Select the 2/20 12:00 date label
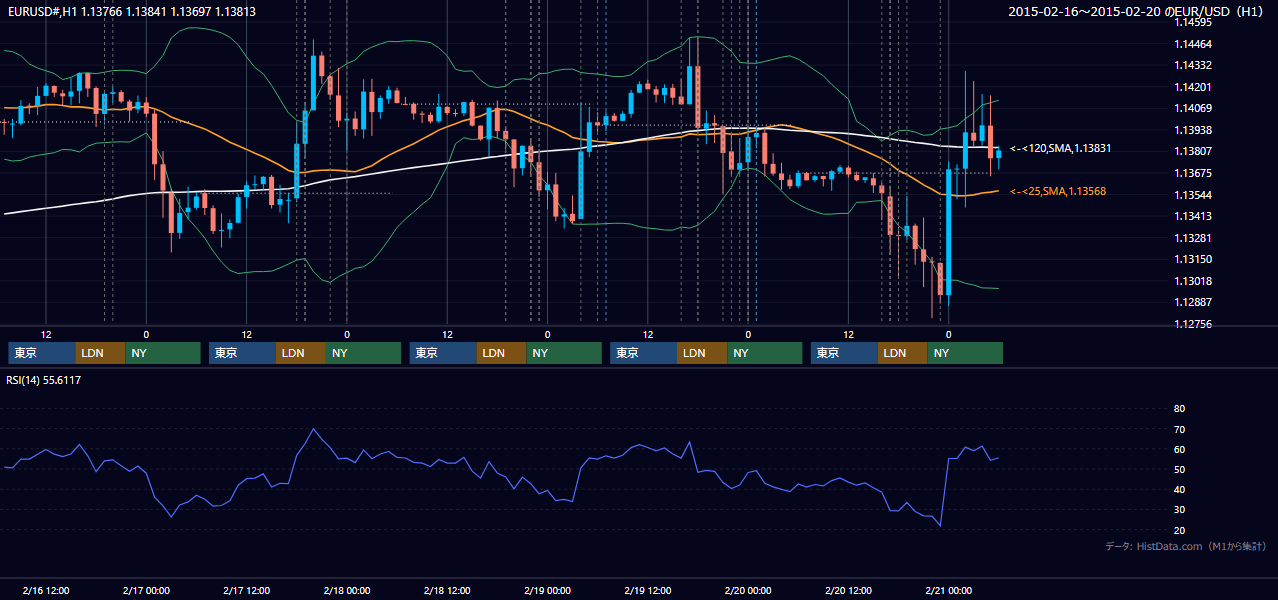 tap(848, 590)
